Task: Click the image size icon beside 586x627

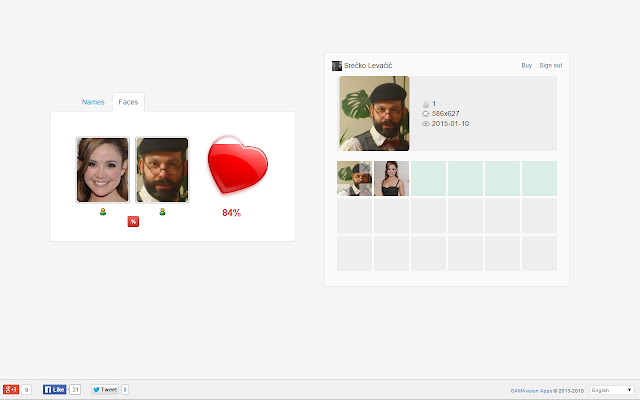Action: point(426,114)
